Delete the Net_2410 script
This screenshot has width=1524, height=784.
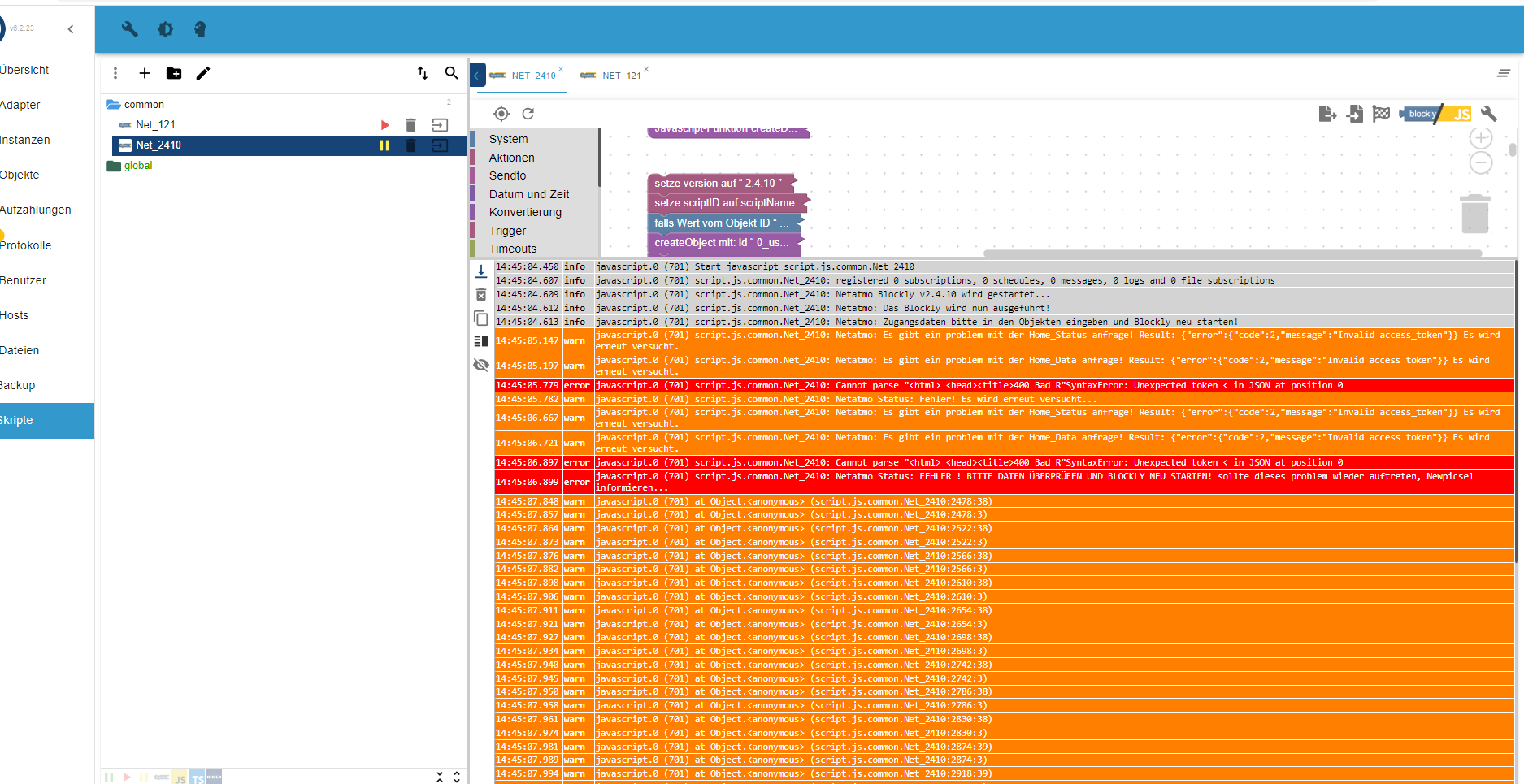[411, 145]
